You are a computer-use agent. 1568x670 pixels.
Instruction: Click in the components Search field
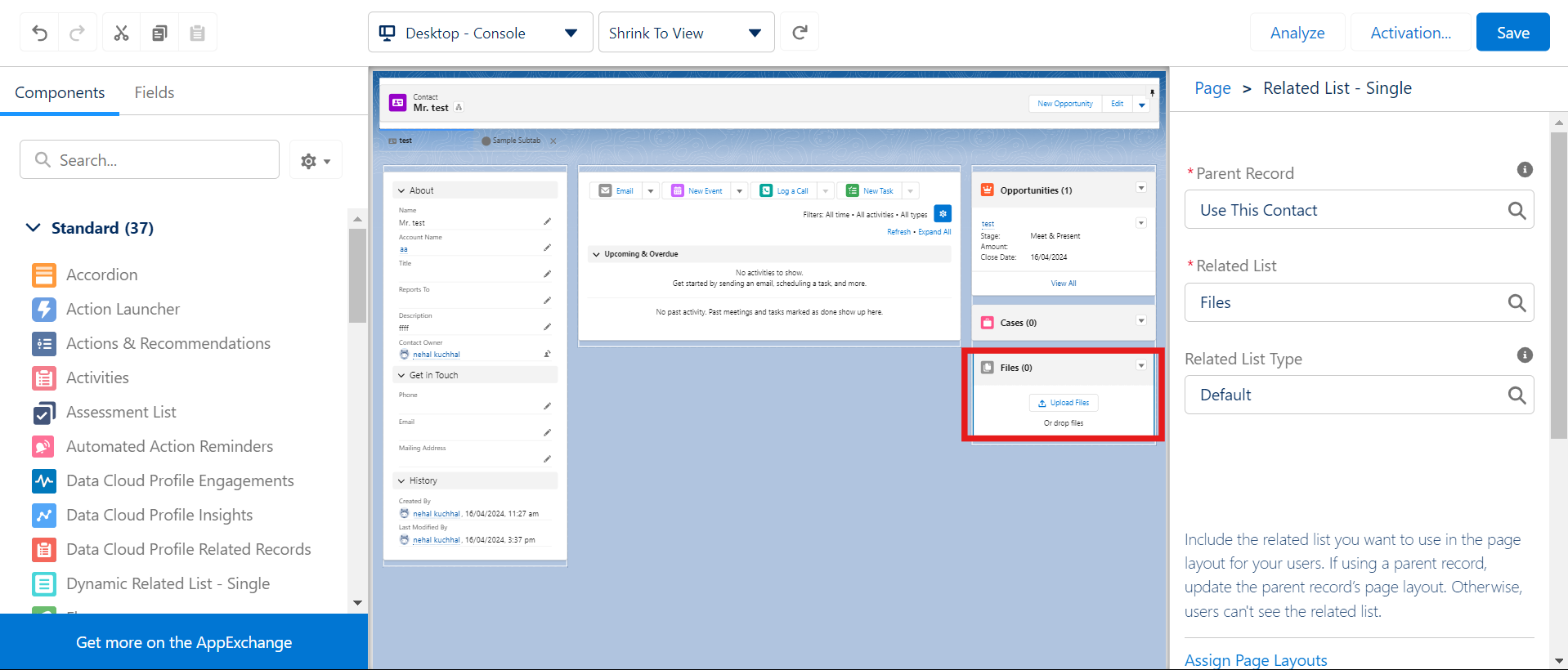pos(150,160)
